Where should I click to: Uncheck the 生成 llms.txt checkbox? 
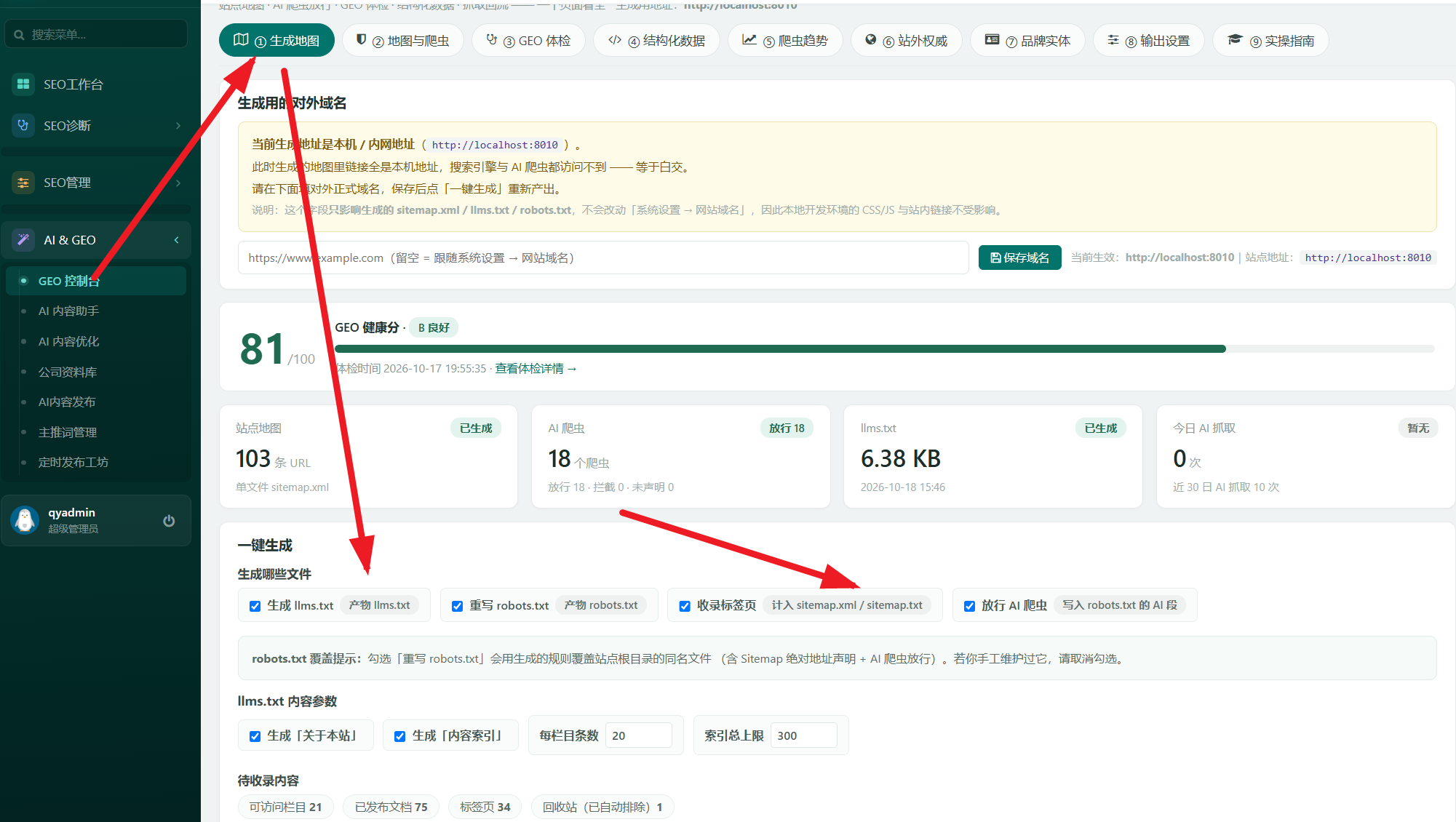point(255,606)
